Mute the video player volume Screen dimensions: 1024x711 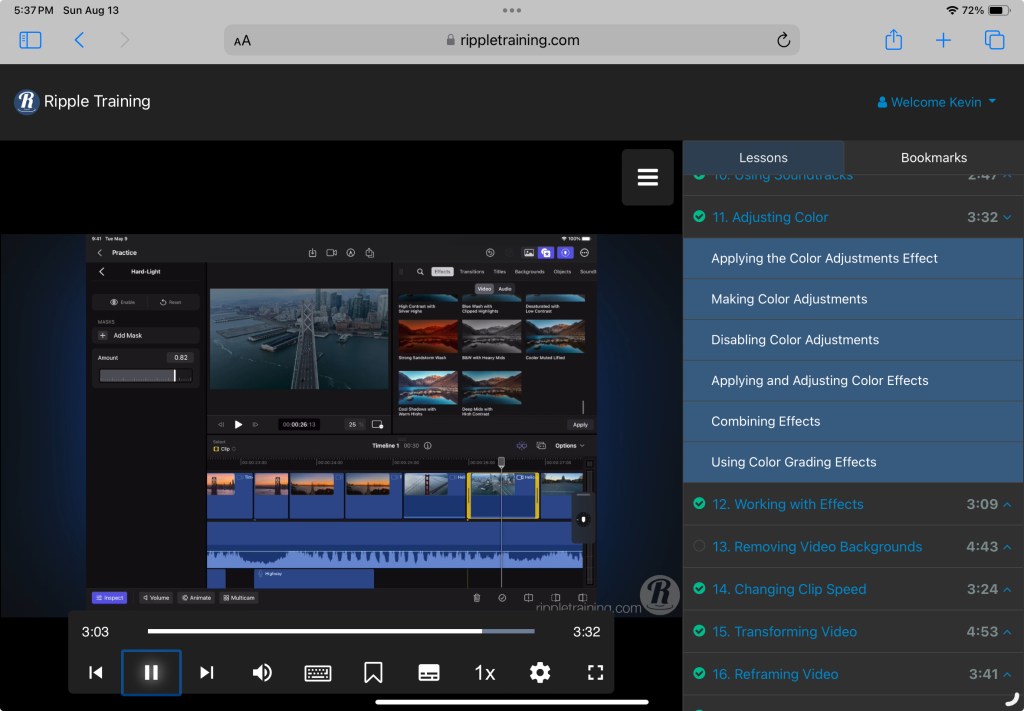coord(262,672)
